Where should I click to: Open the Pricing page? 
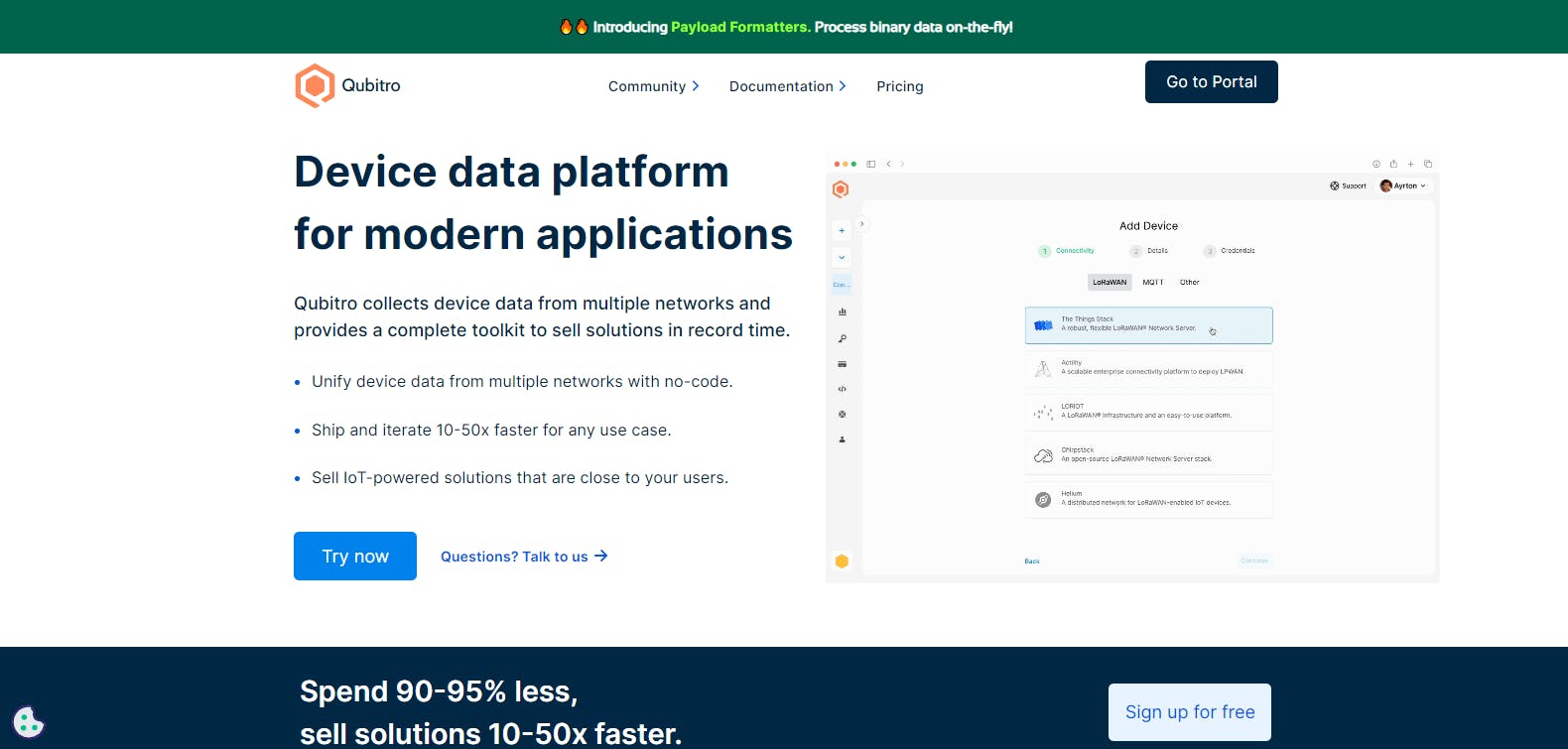(900, 86)
